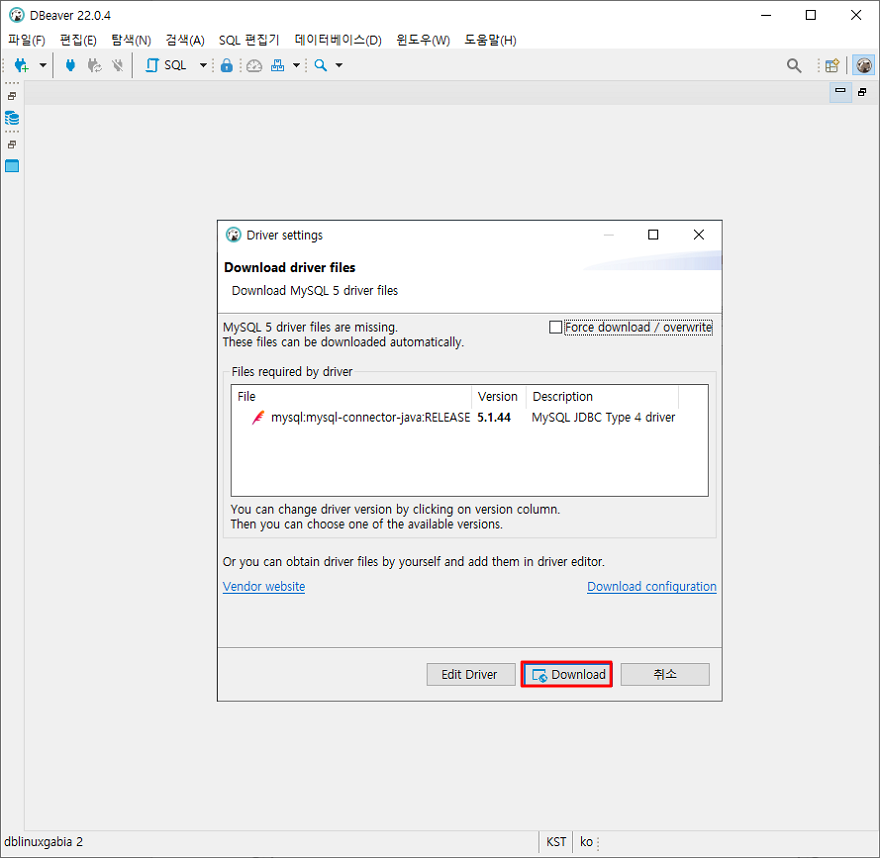
Task: Click the Download button
Action: [x=567, y=675]
